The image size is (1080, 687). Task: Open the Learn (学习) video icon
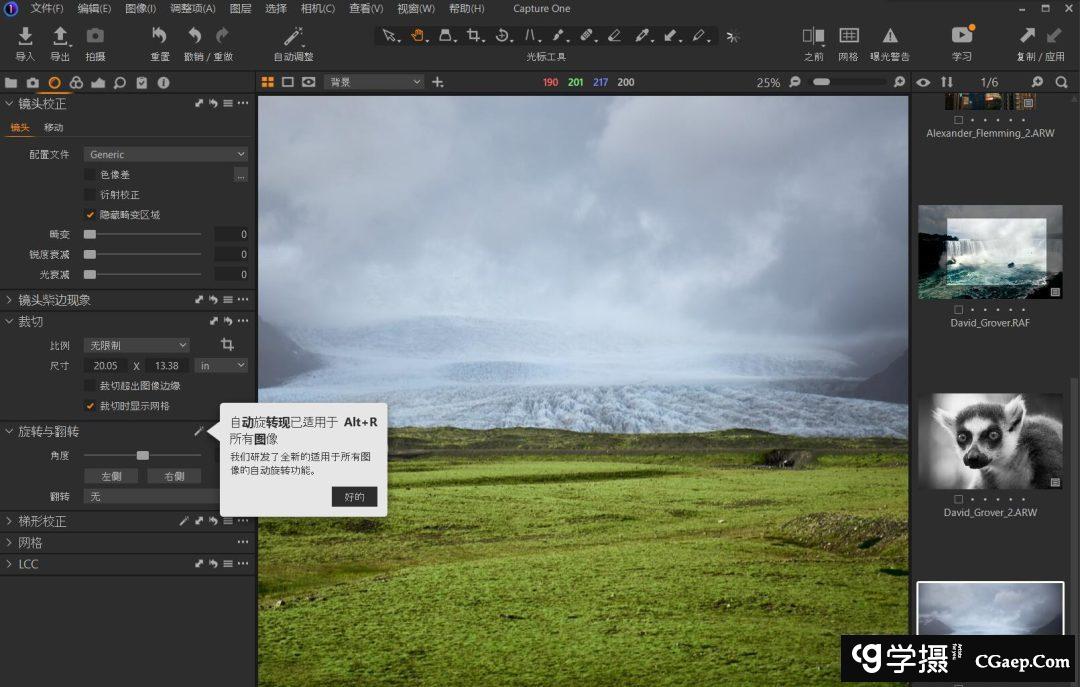[x=962, y=37]
